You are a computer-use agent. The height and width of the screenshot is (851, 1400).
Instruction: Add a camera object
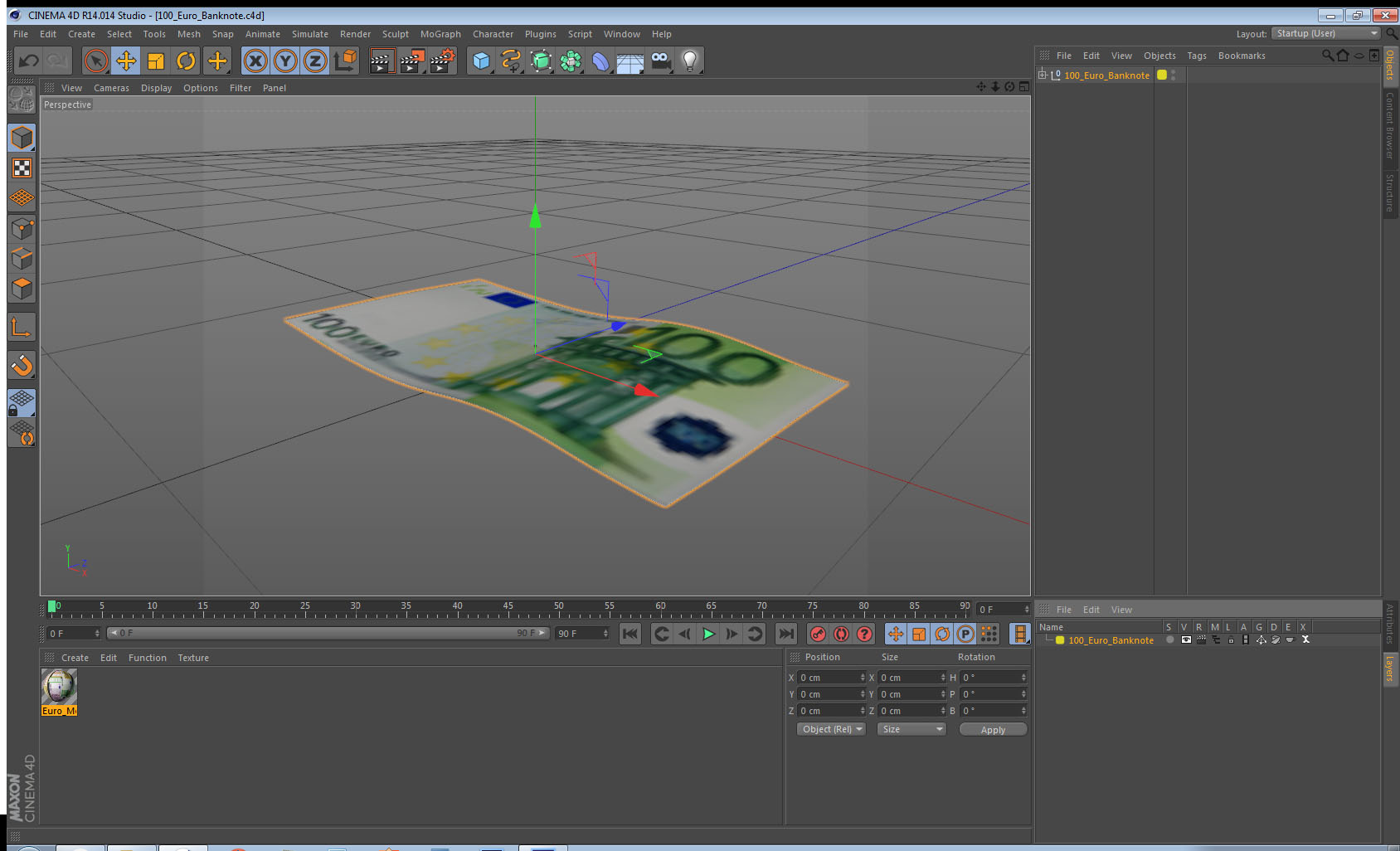[x=660, y=61]
